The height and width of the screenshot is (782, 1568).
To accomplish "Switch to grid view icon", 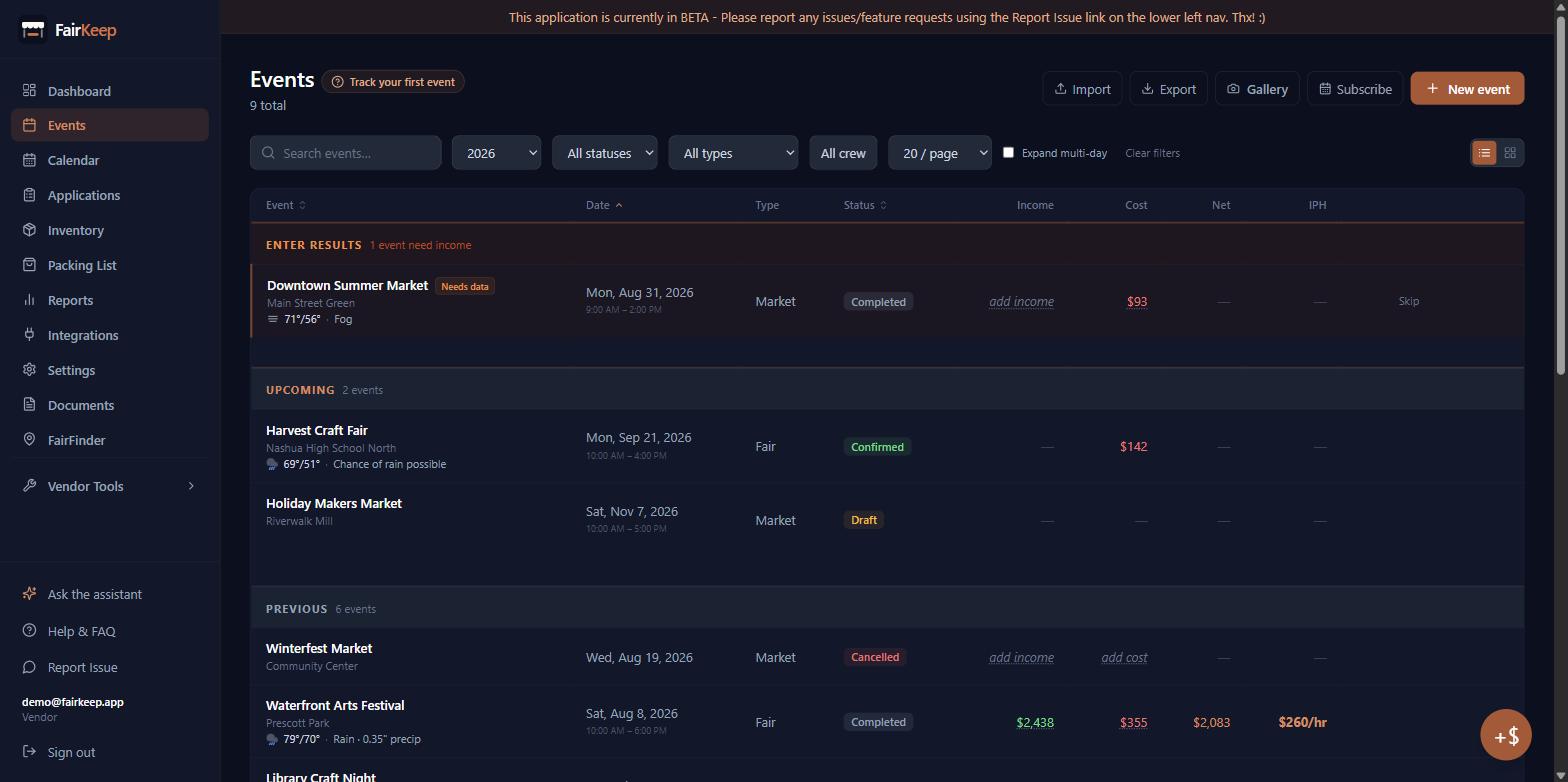I will click(1510, 153).
